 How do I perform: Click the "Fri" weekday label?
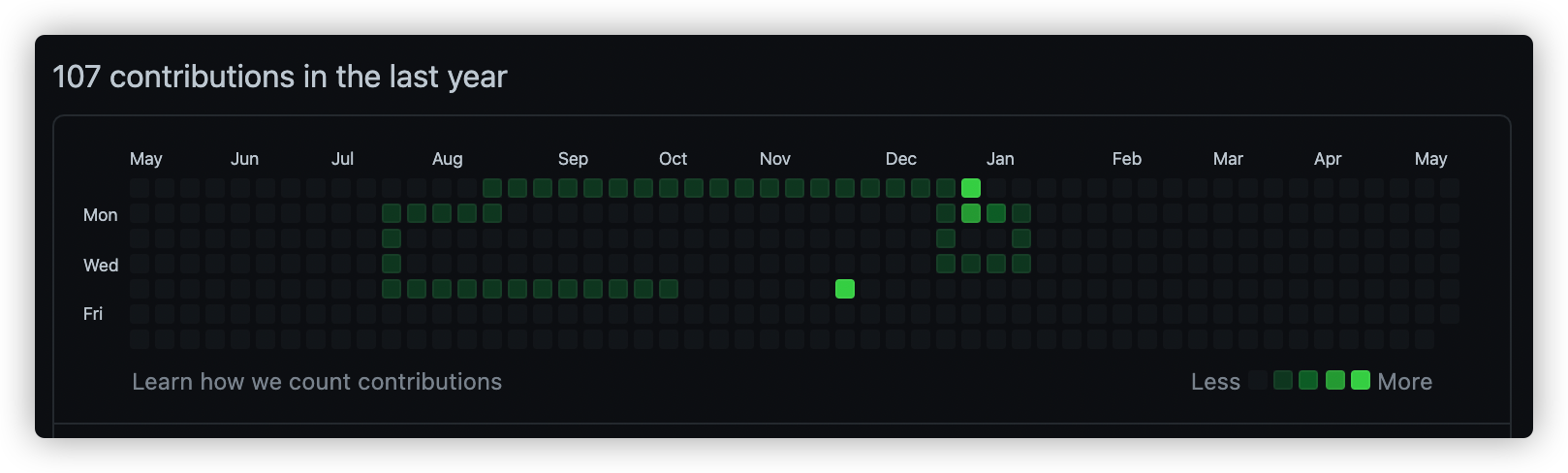point(93,314)
